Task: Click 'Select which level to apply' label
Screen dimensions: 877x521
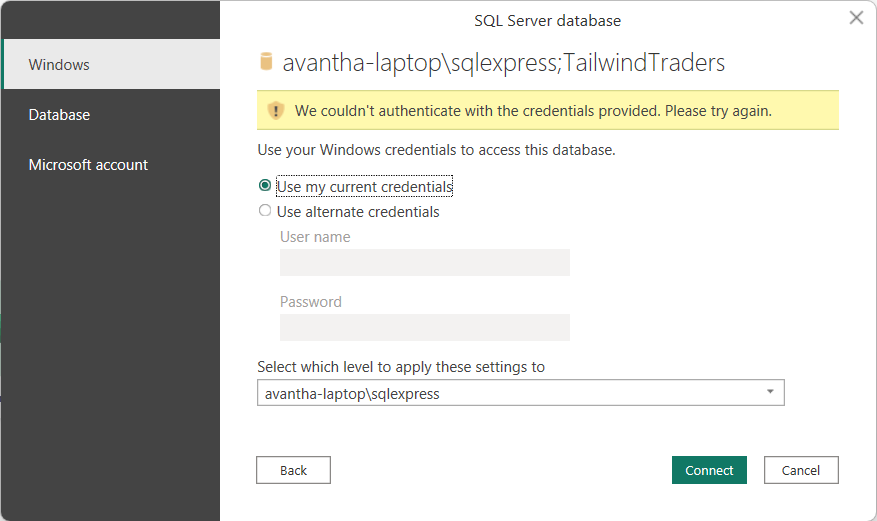Action: 401,367
